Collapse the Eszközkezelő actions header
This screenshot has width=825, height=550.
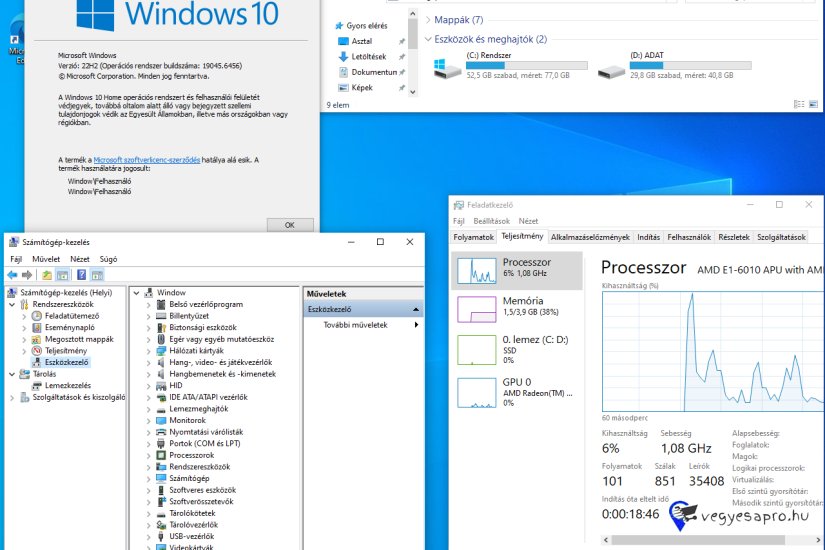point(416,310)
